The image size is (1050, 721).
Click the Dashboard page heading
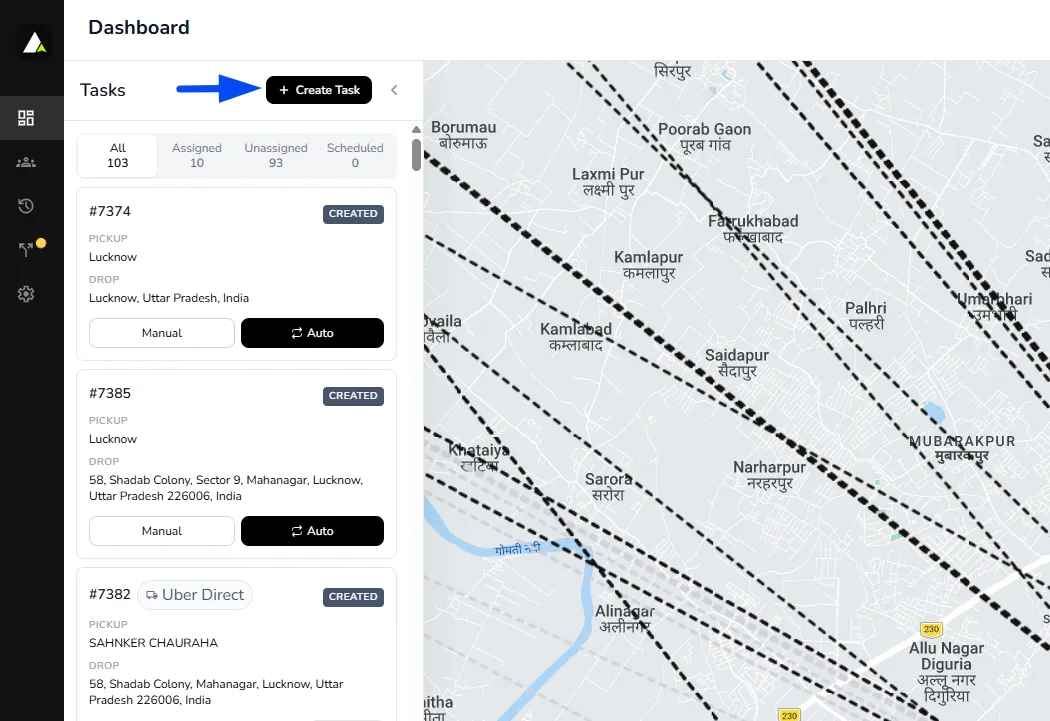(x=139, y=27)
